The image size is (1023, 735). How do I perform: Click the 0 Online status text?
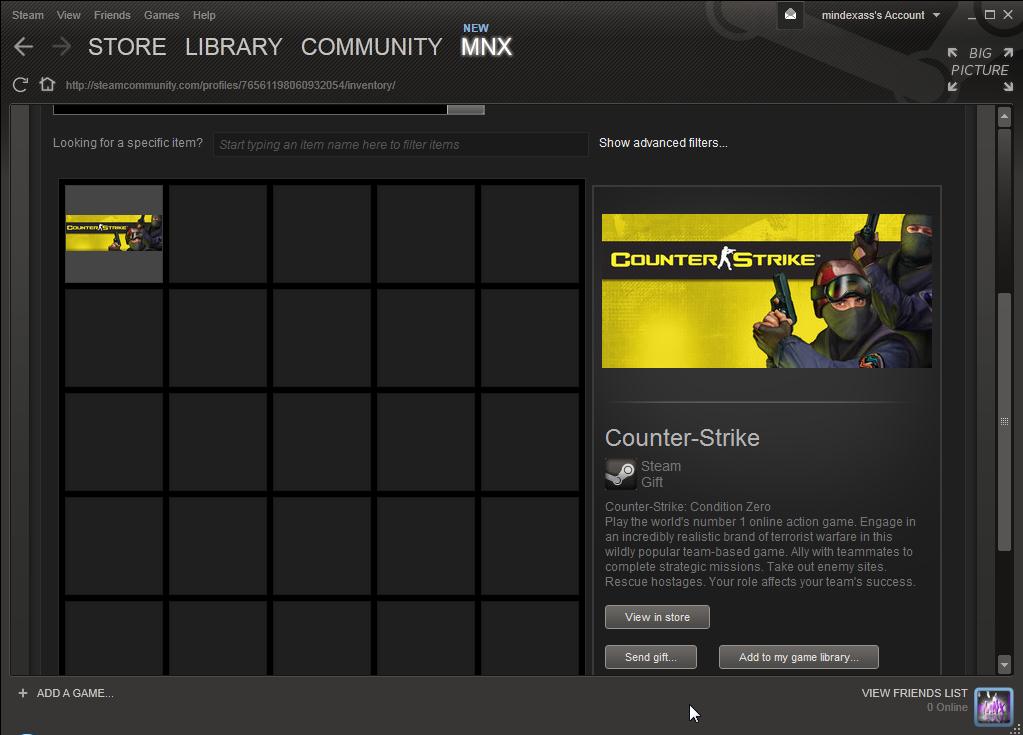[947, 708]
